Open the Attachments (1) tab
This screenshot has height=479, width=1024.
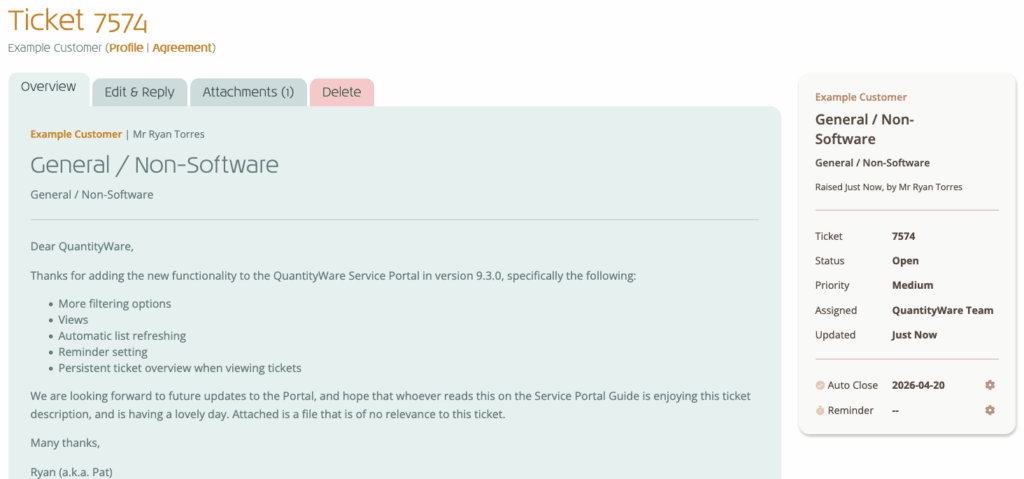[x=248, y=92]
